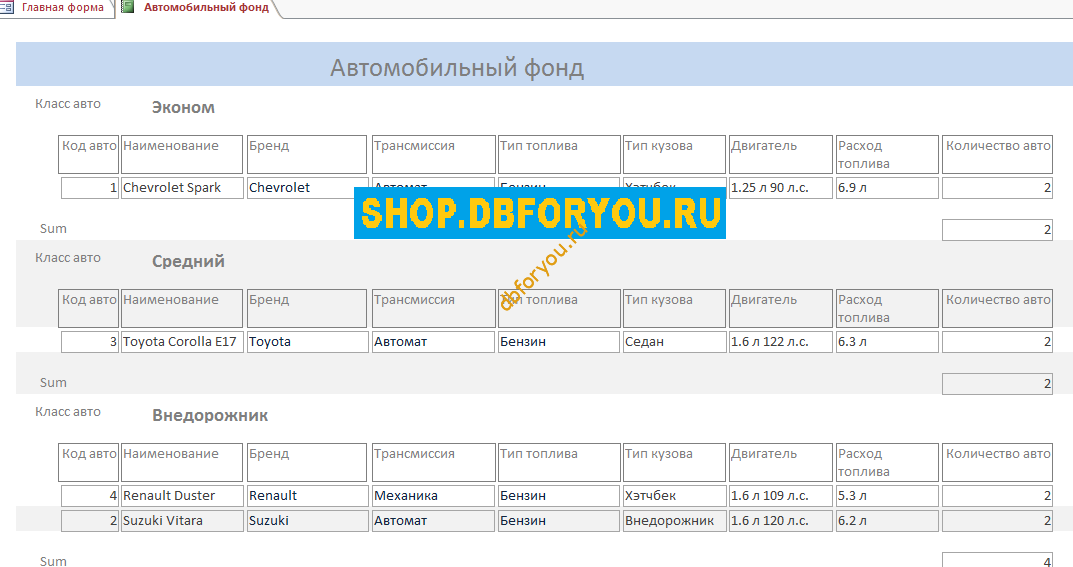Screen dimensions: 1073x567
Task: Click the Двигатель header in Средний group
Action: coord(781,308)
